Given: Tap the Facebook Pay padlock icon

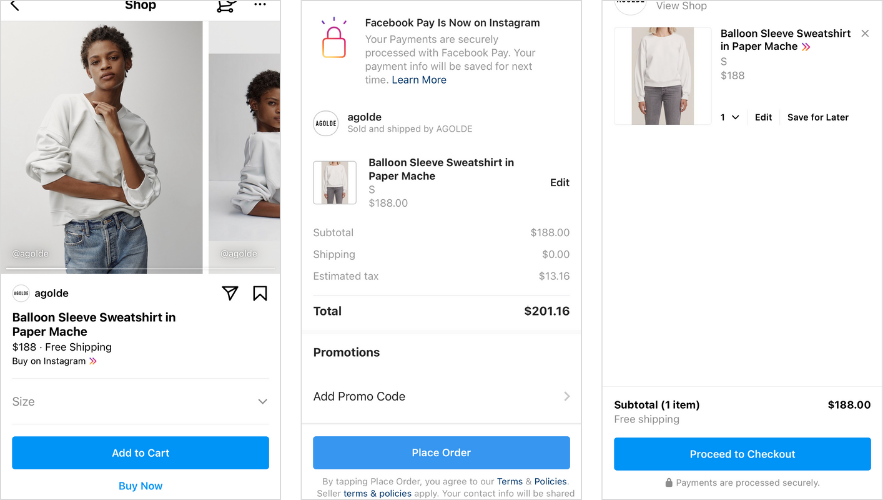Looking at the screenshot, I should (333, 40).
